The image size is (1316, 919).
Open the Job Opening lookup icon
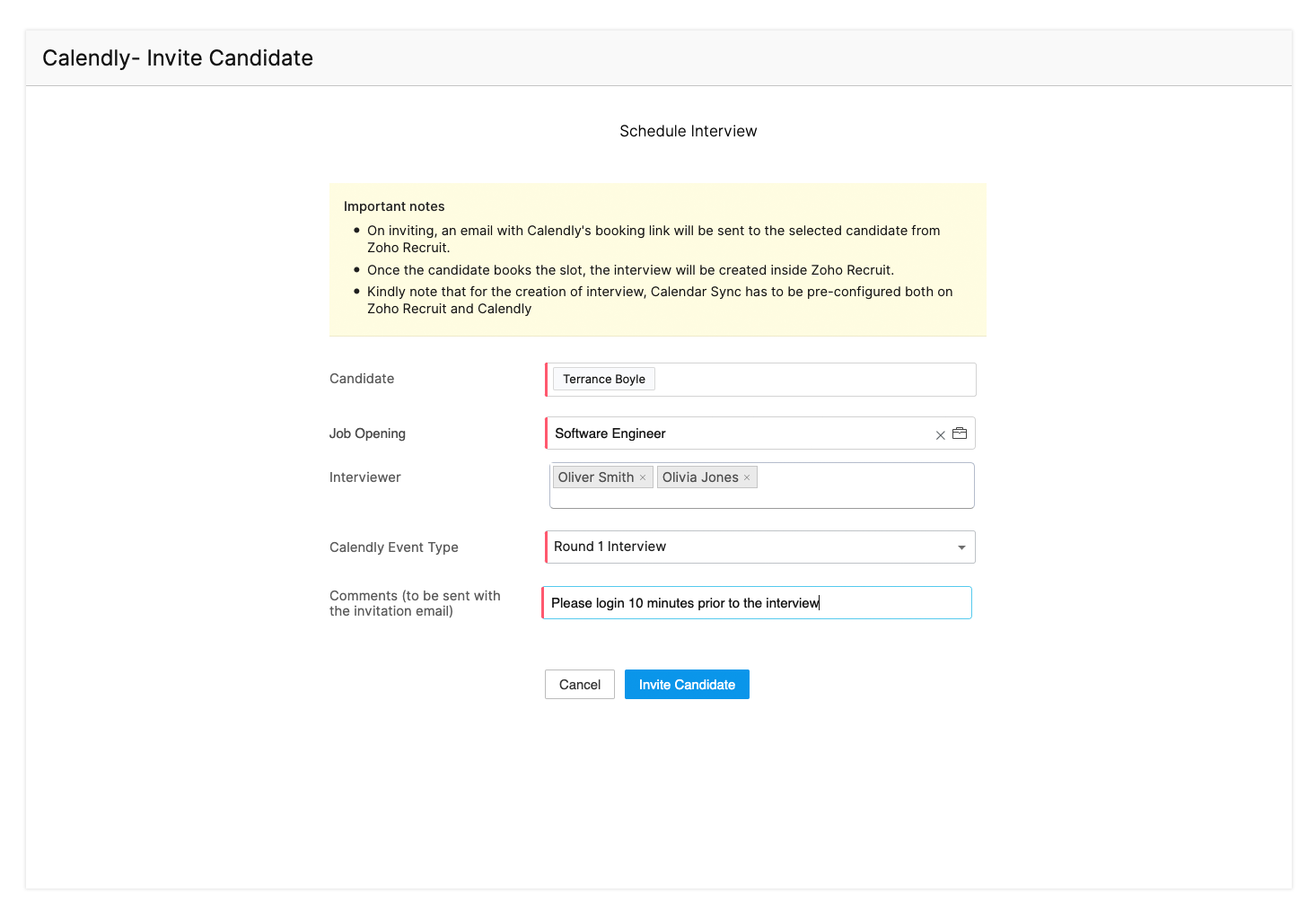960,433
